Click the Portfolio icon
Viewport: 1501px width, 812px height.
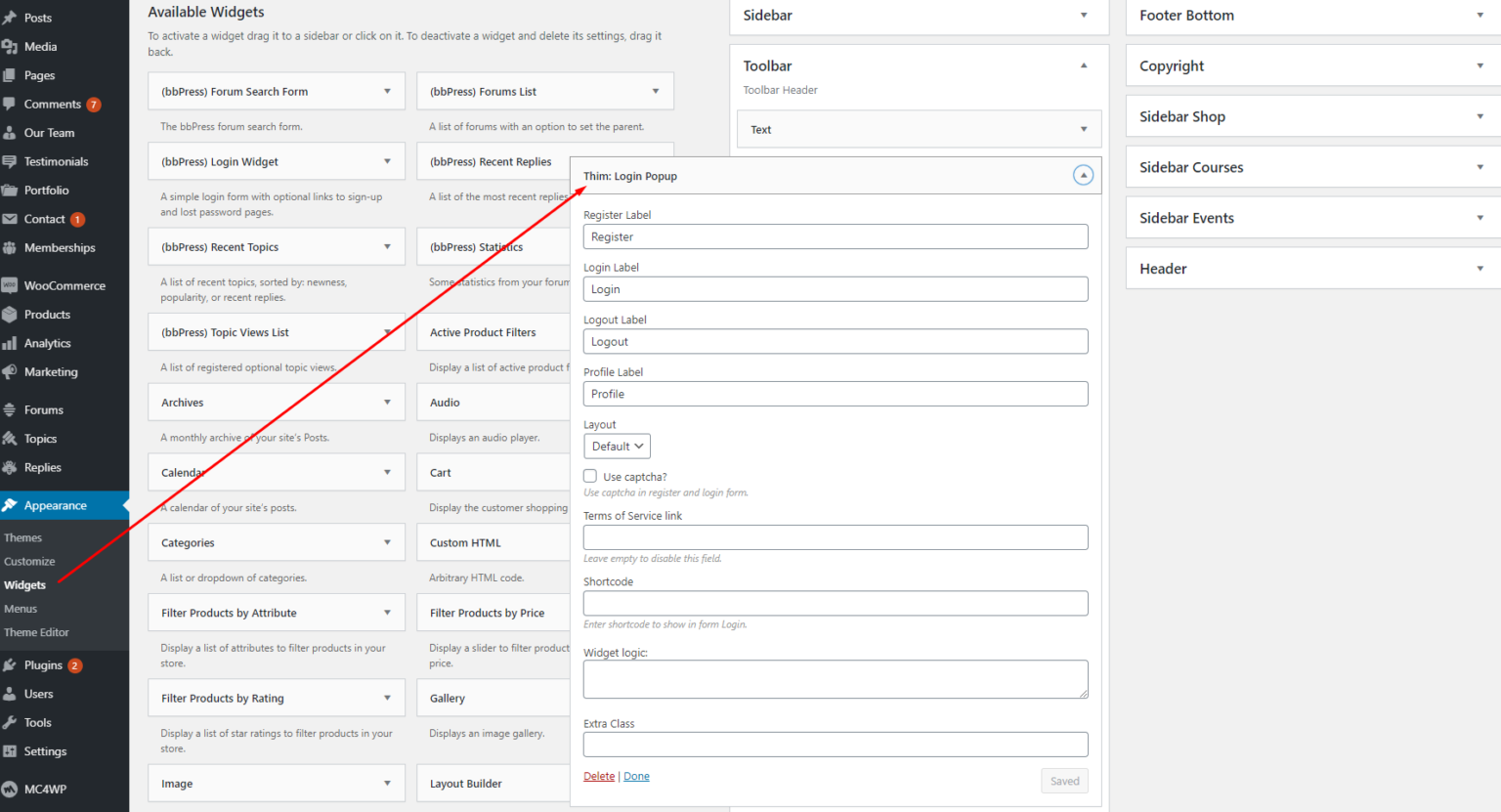point(10,191)
